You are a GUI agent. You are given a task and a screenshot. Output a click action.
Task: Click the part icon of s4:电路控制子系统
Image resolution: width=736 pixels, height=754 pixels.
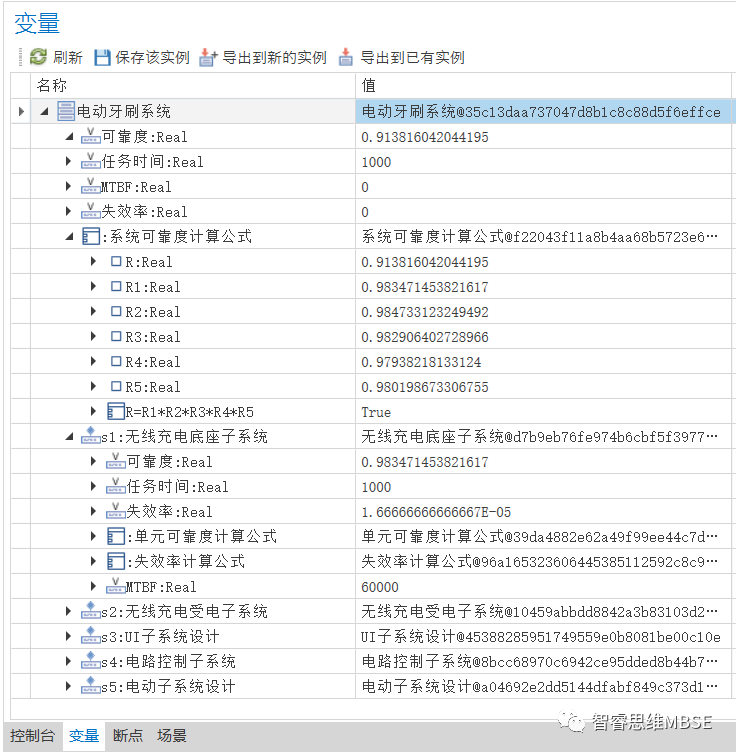point(90,661)
